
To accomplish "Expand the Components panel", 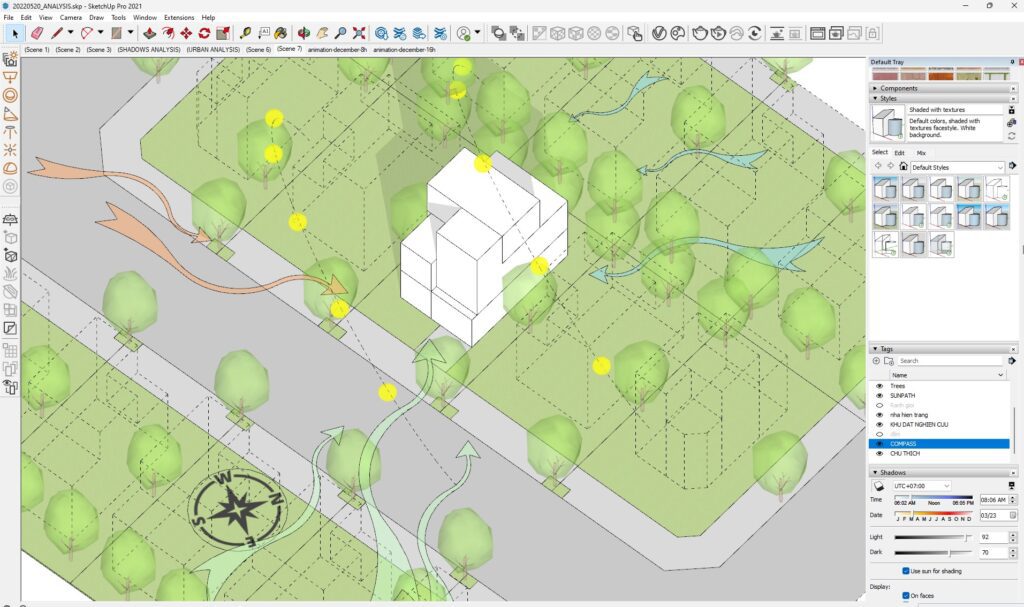I will click(899, 88).
